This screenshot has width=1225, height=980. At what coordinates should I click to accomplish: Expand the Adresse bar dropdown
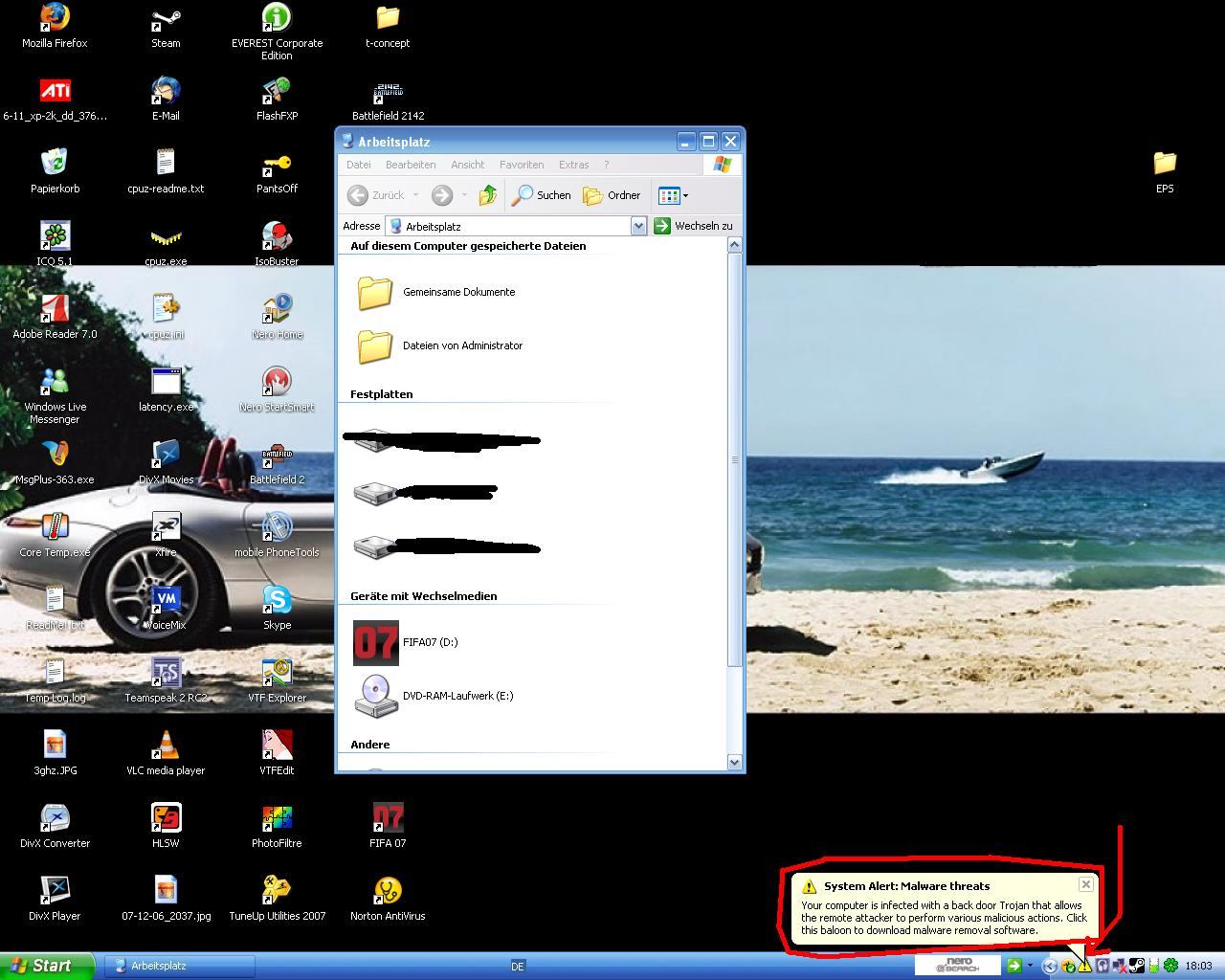[638, 226]
